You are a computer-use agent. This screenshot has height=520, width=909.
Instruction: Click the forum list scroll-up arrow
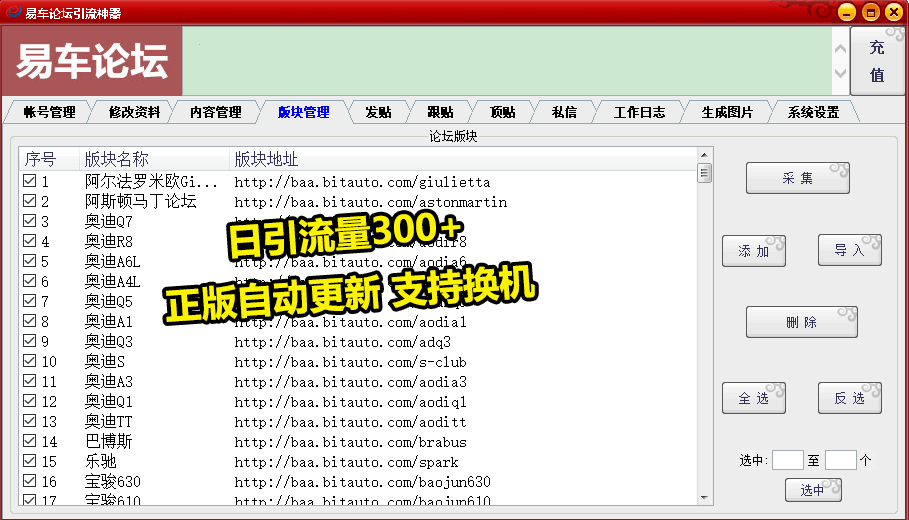tap(704, 155)
